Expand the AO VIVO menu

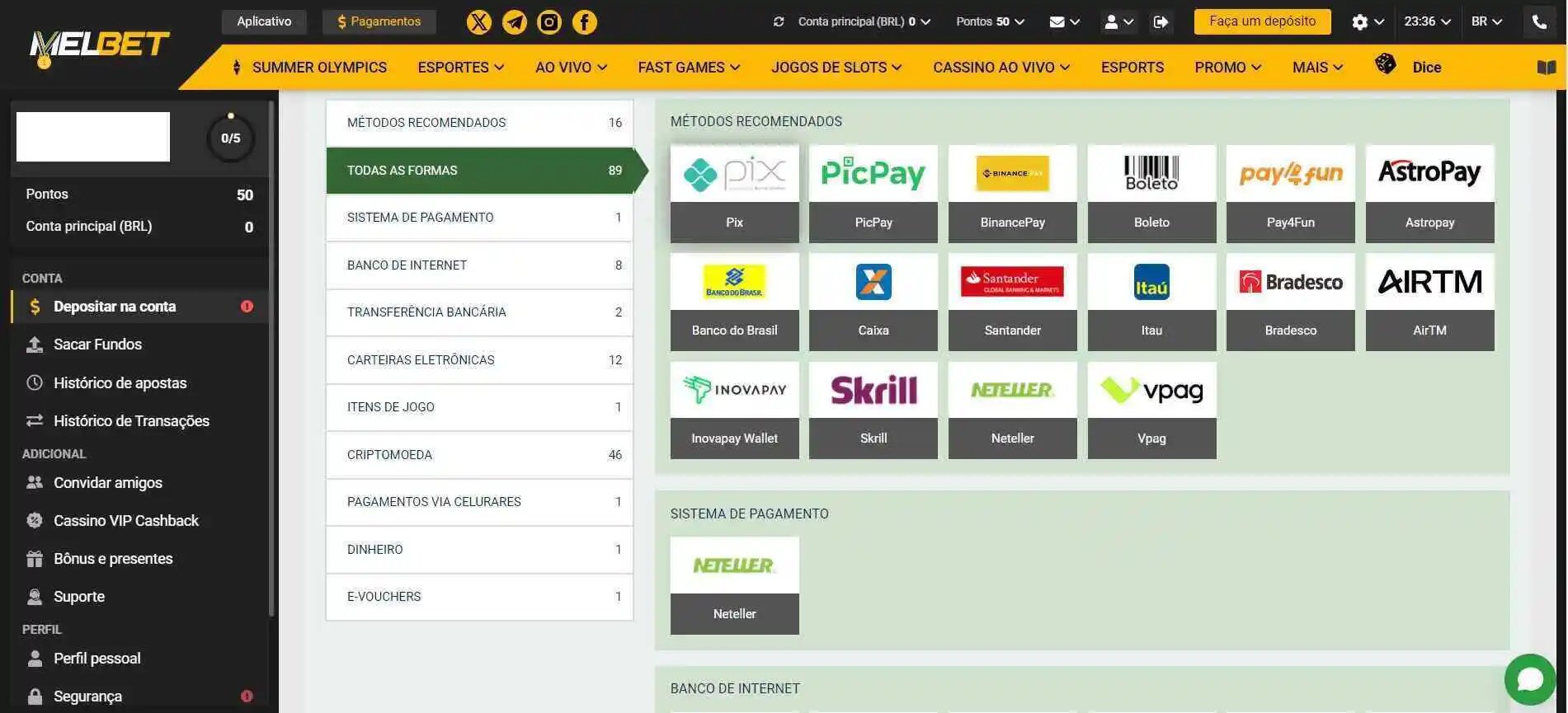click(571, 68)
